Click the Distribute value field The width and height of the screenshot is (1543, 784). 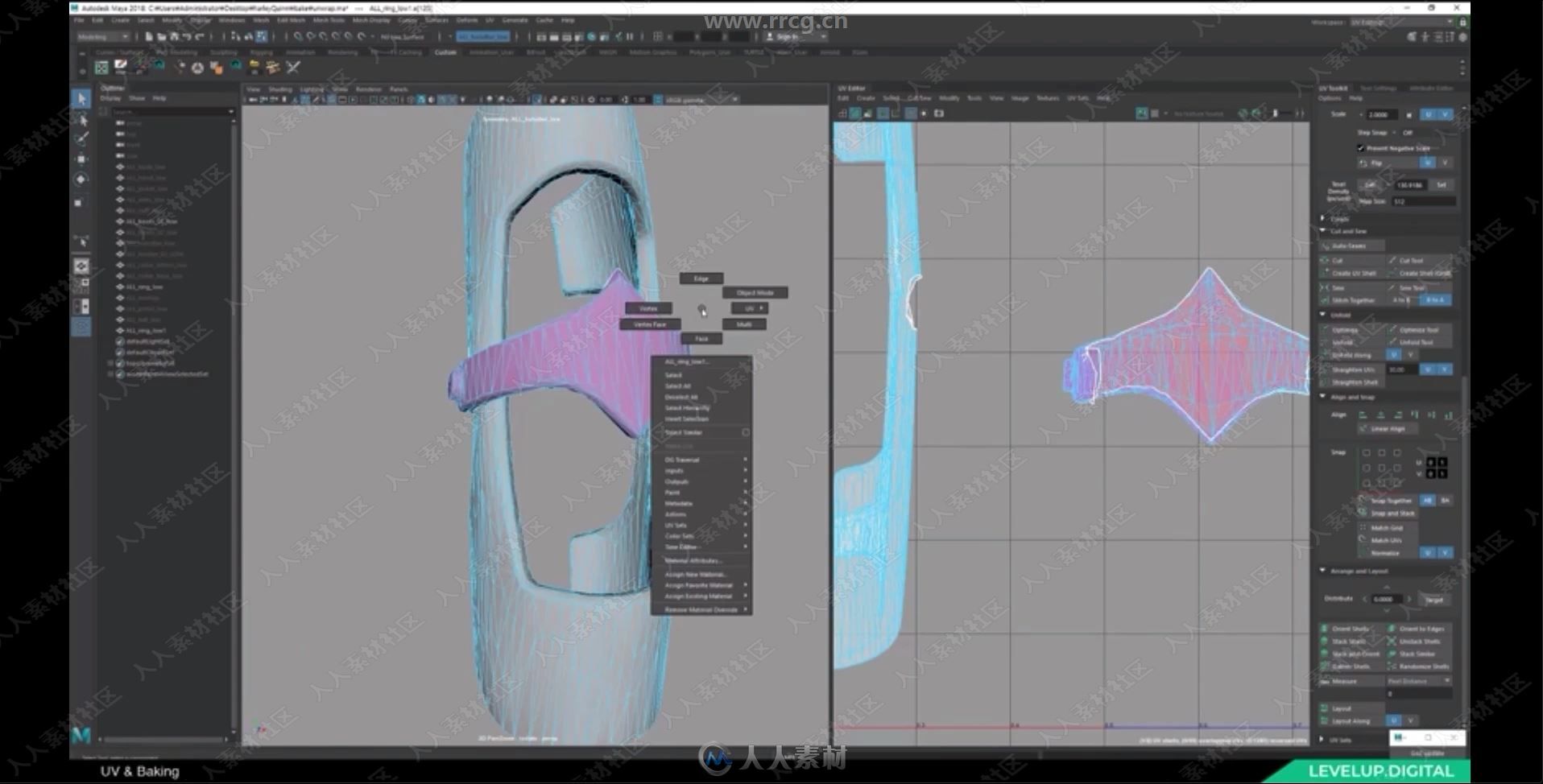(x=1388, y=599)
